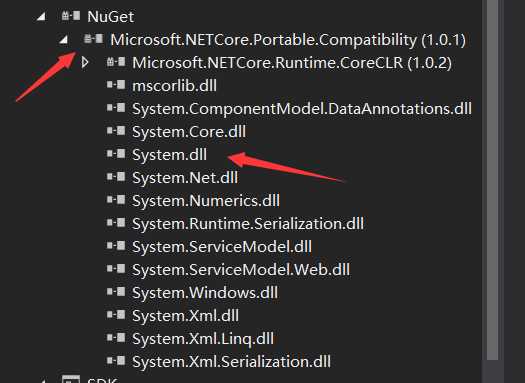Viewport: 525px width, 383px height.
Task: Select System.Xml.Linq.dll item
Action: point(203,339)
